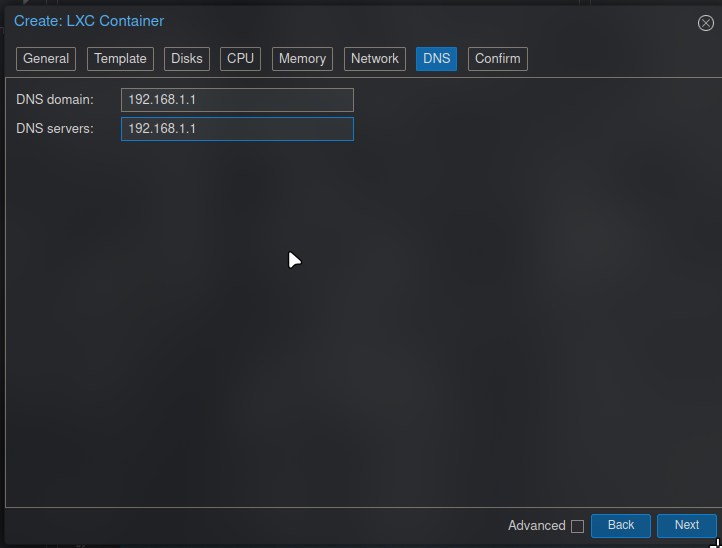Open the Template tab

(x=120, y=59)
